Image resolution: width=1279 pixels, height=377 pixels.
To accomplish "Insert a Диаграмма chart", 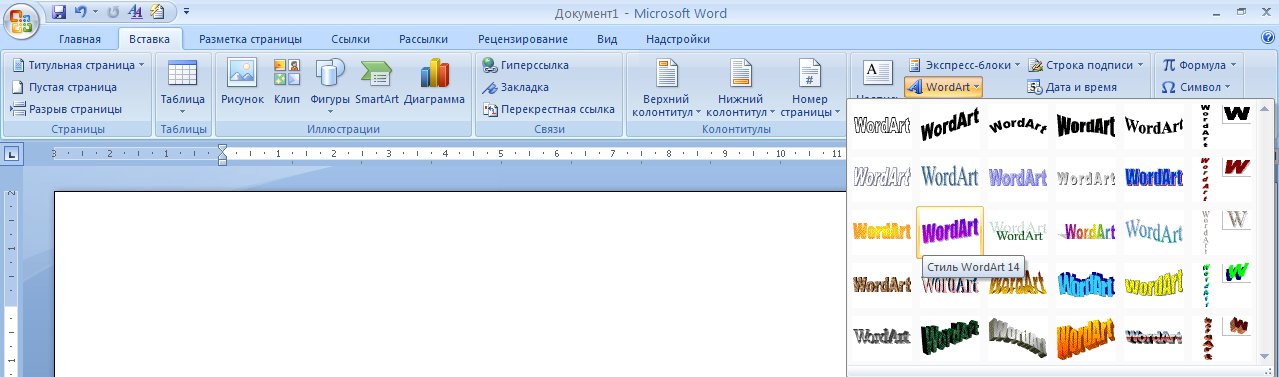I will [x=435, y=82].
